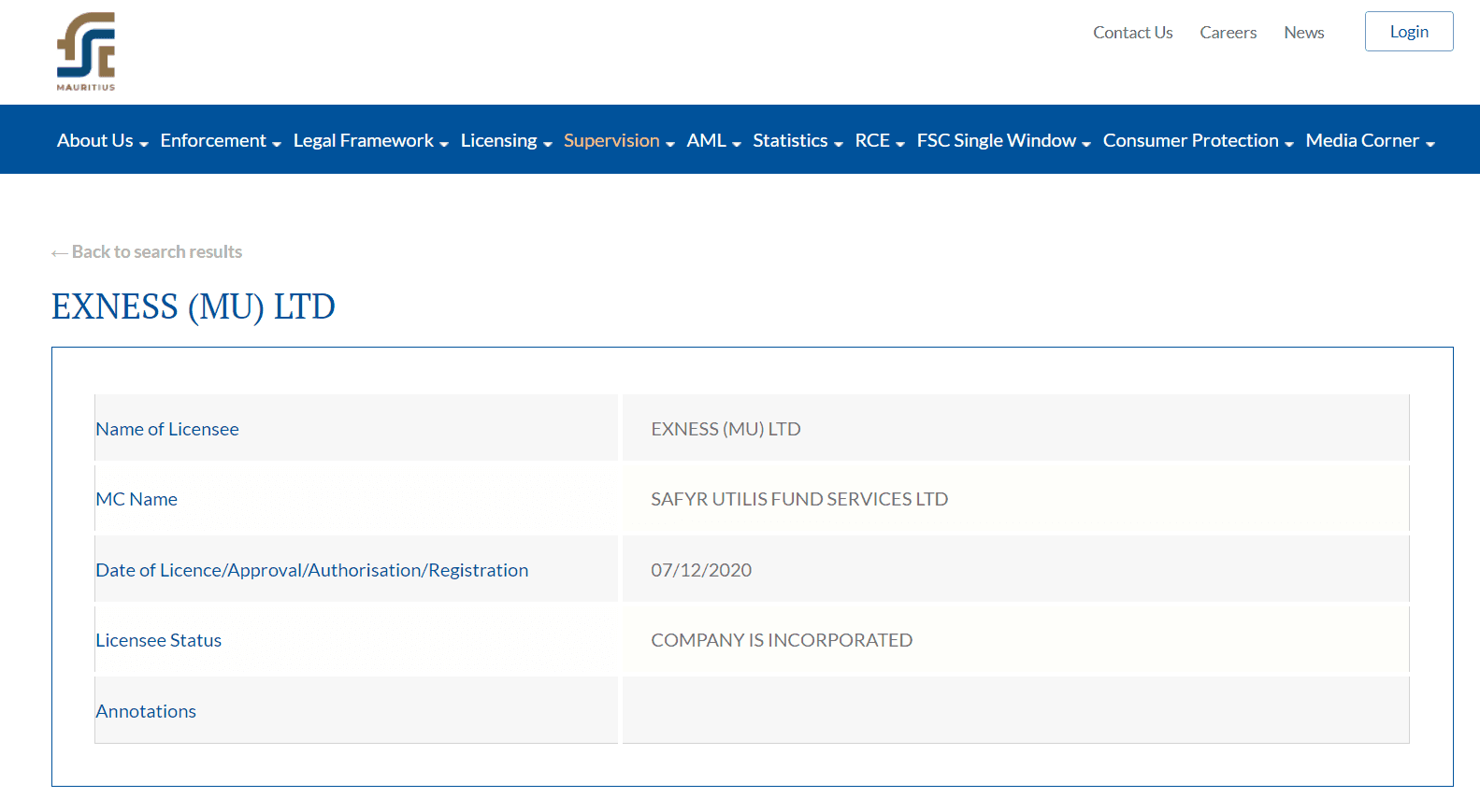Image resolution: width=1480 pixels, height=812 pixels.
Task: Open the Statistics menu
Action: click(x=797, y=140)
